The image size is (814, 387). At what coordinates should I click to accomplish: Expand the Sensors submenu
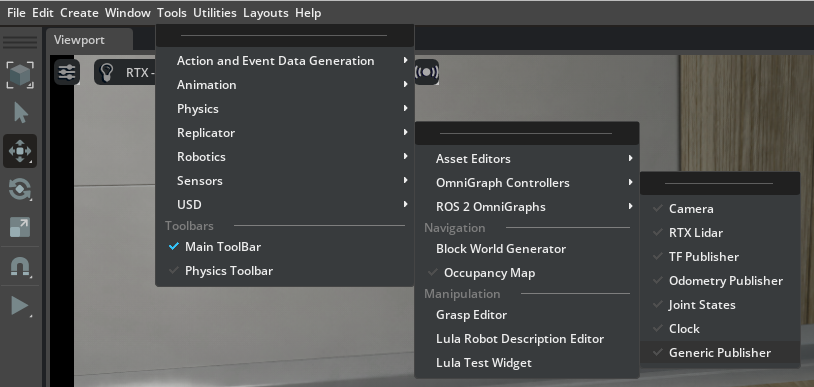click(284, 180)
